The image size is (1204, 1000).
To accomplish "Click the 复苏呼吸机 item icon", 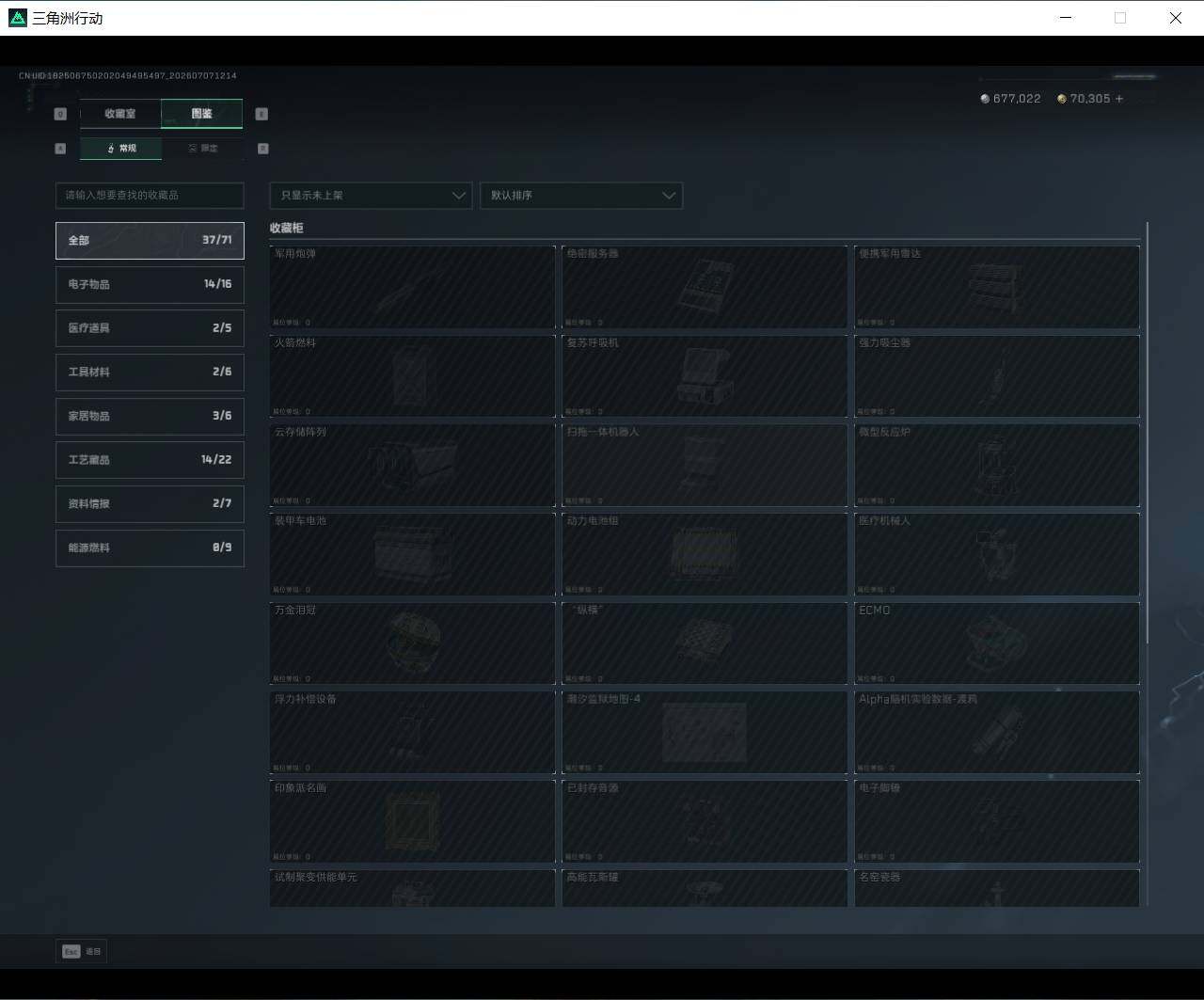I will (705, 376).
